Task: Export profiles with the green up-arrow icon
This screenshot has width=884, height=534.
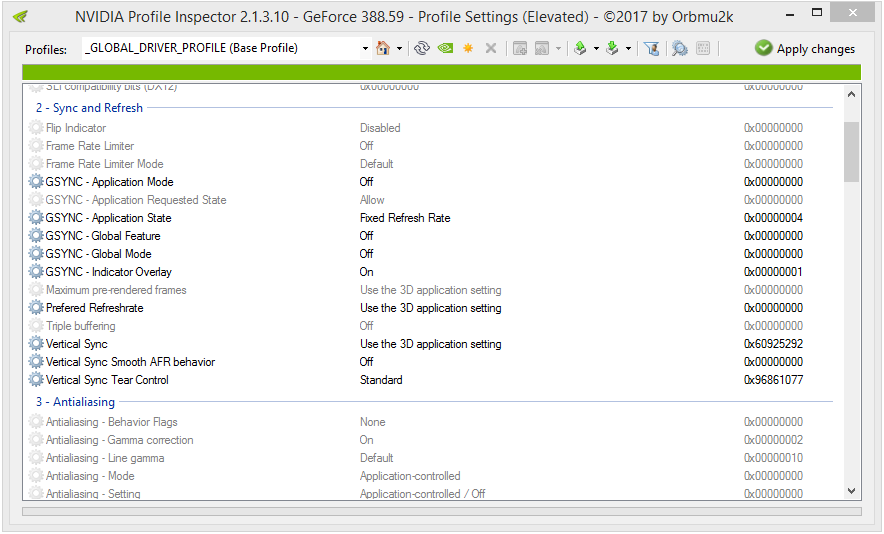Action: click(580, 48)
